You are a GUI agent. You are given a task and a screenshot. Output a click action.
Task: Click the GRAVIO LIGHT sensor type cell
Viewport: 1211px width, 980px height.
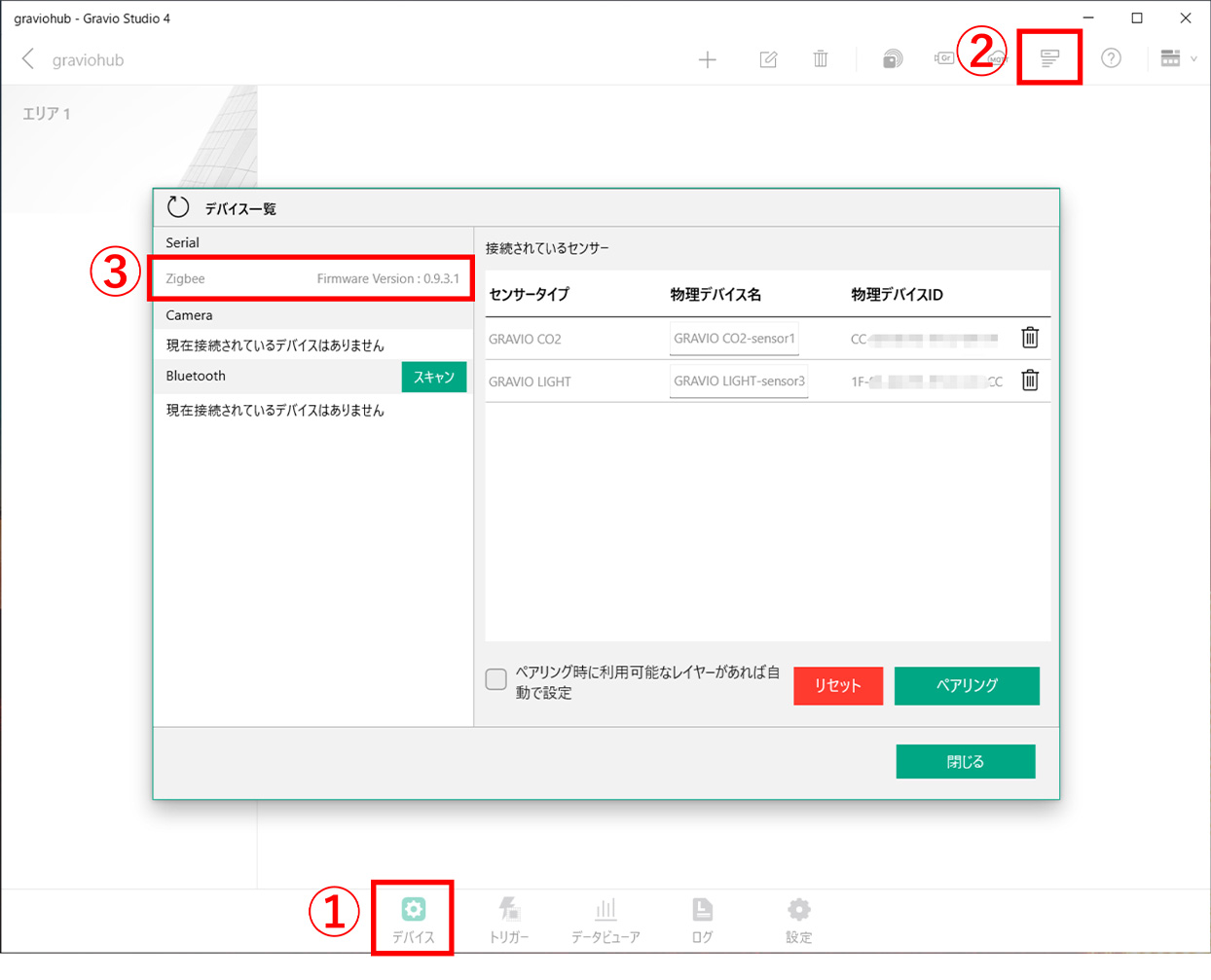pos(530,381)
